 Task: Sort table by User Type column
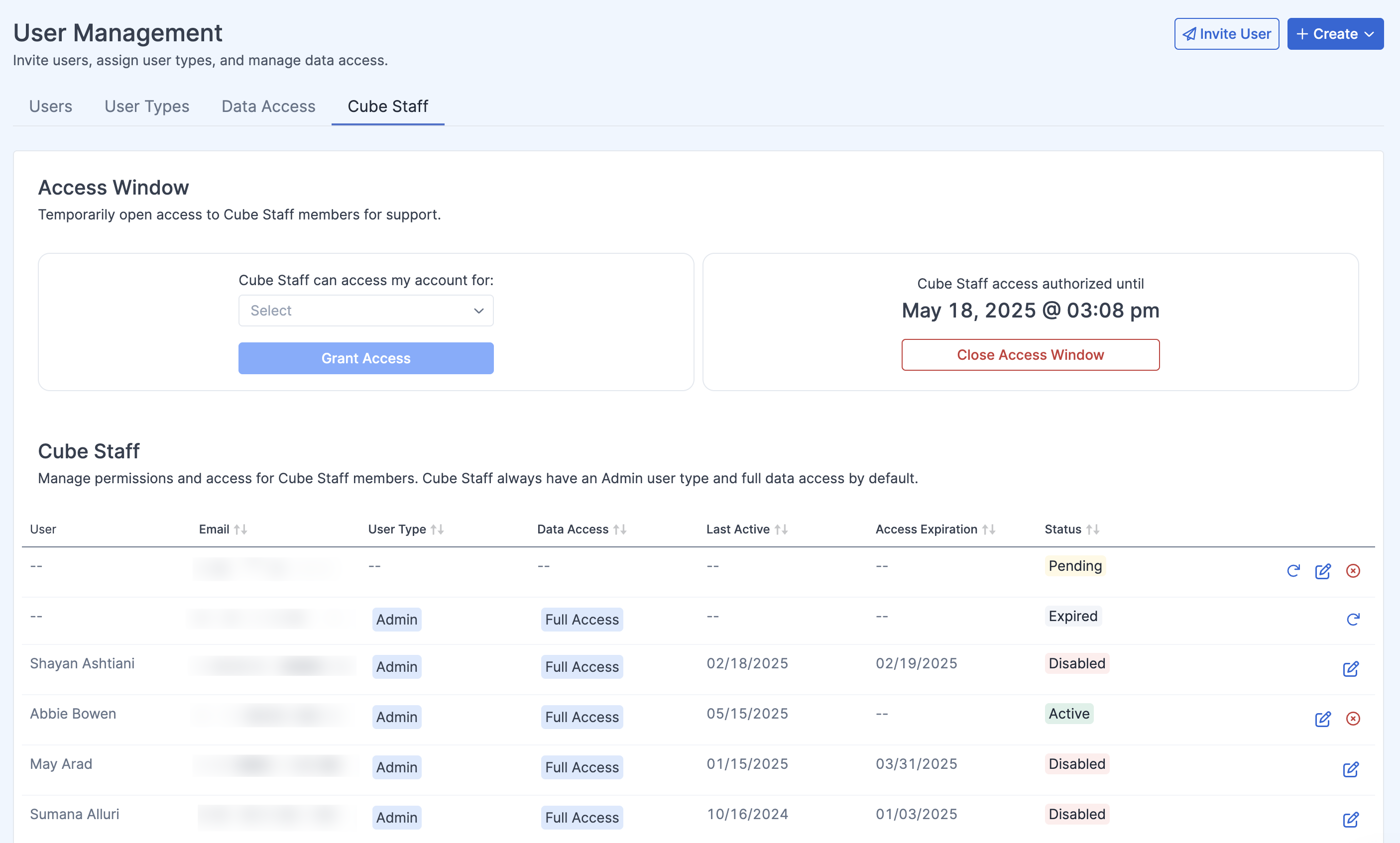click(437, 529)
